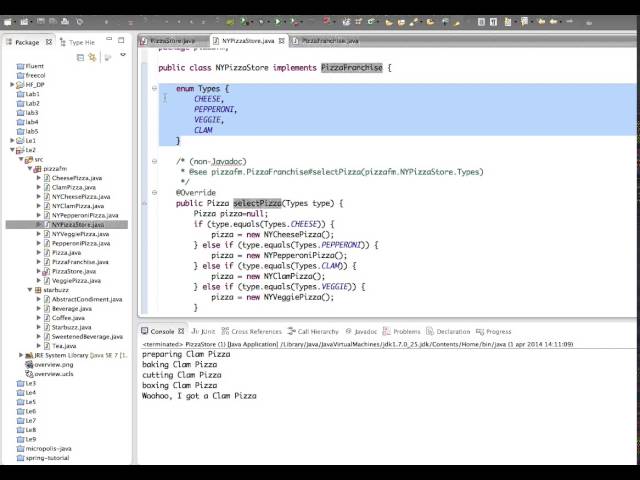Collapse the enum Types code fold

[155, 89]
